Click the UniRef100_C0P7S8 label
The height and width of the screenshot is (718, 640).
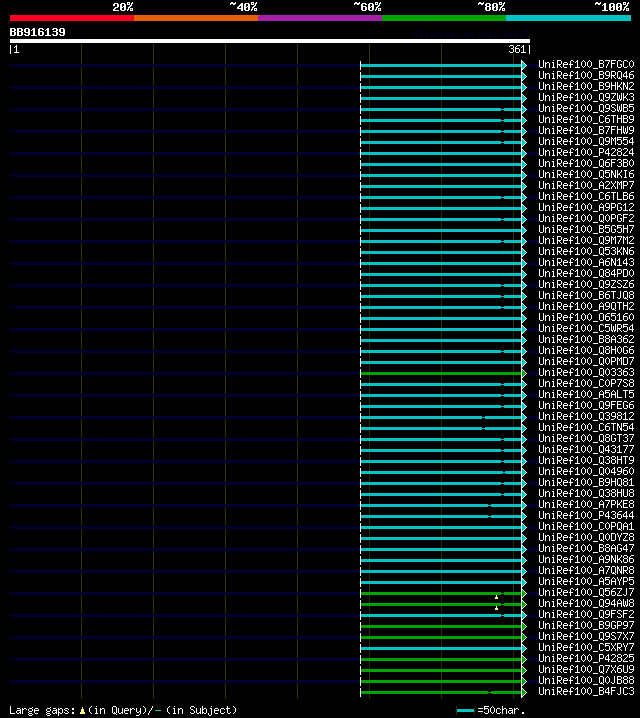(x=586, y=383)
